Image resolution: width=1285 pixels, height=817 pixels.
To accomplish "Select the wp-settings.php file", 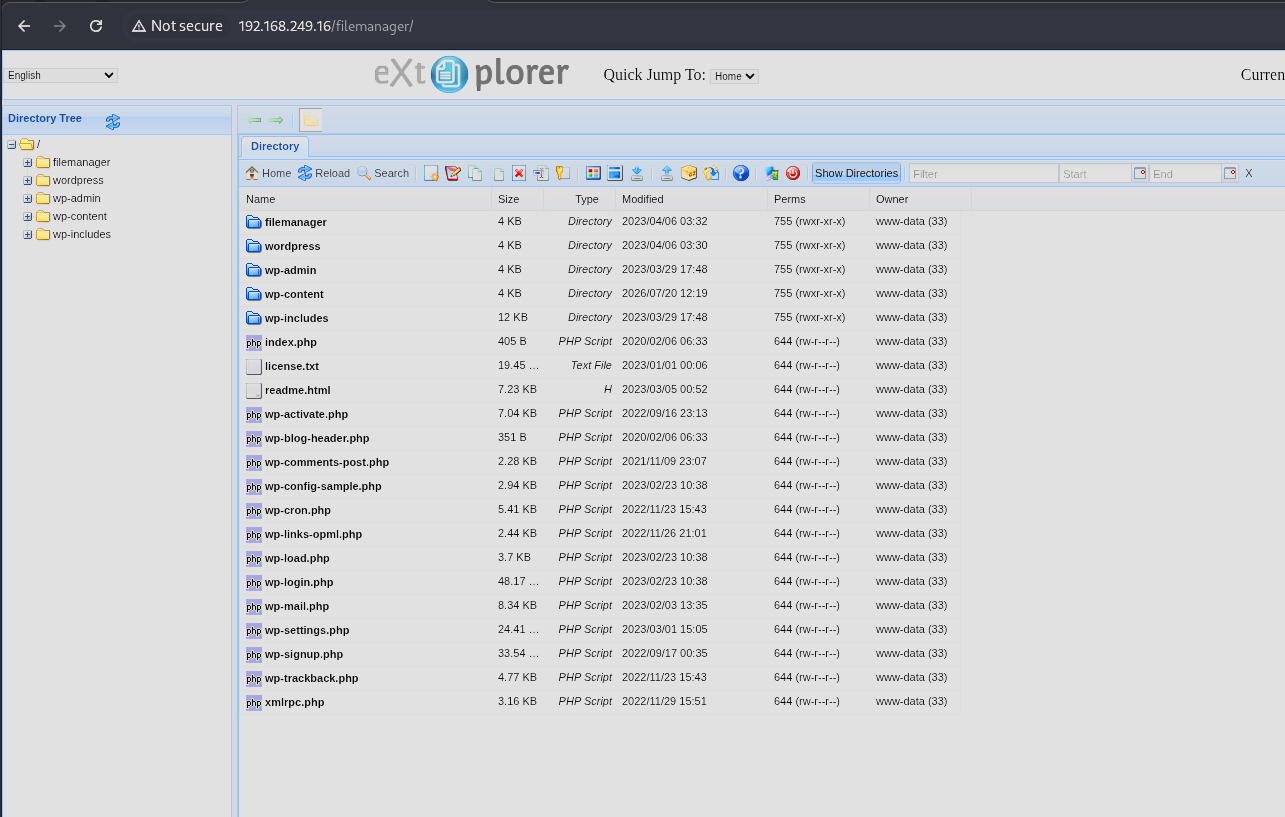I will 600,630.
